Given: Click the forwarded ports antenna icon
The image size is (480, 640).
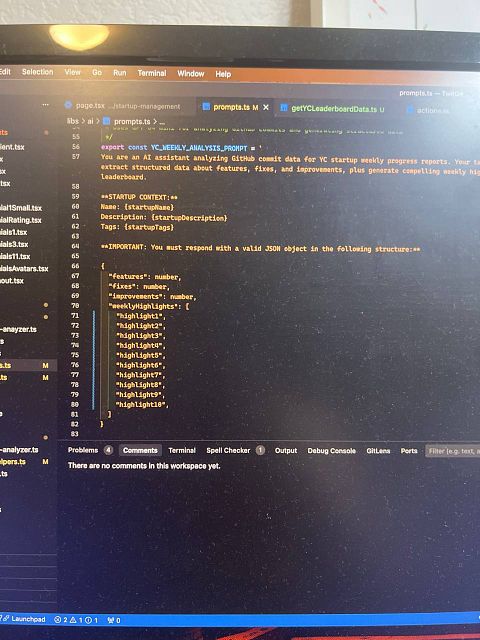Looking at the screenshot, I should (x=111, y=620).
